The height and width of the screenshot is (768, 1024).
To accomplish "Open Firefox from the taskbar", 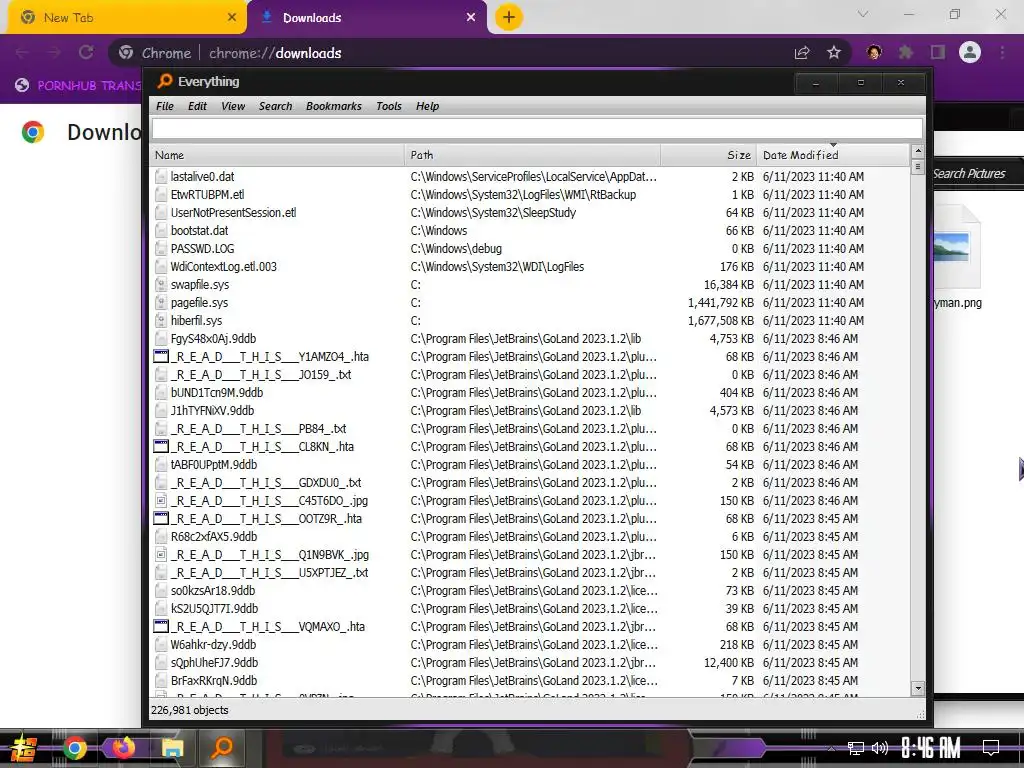I will tap(123, 746).
